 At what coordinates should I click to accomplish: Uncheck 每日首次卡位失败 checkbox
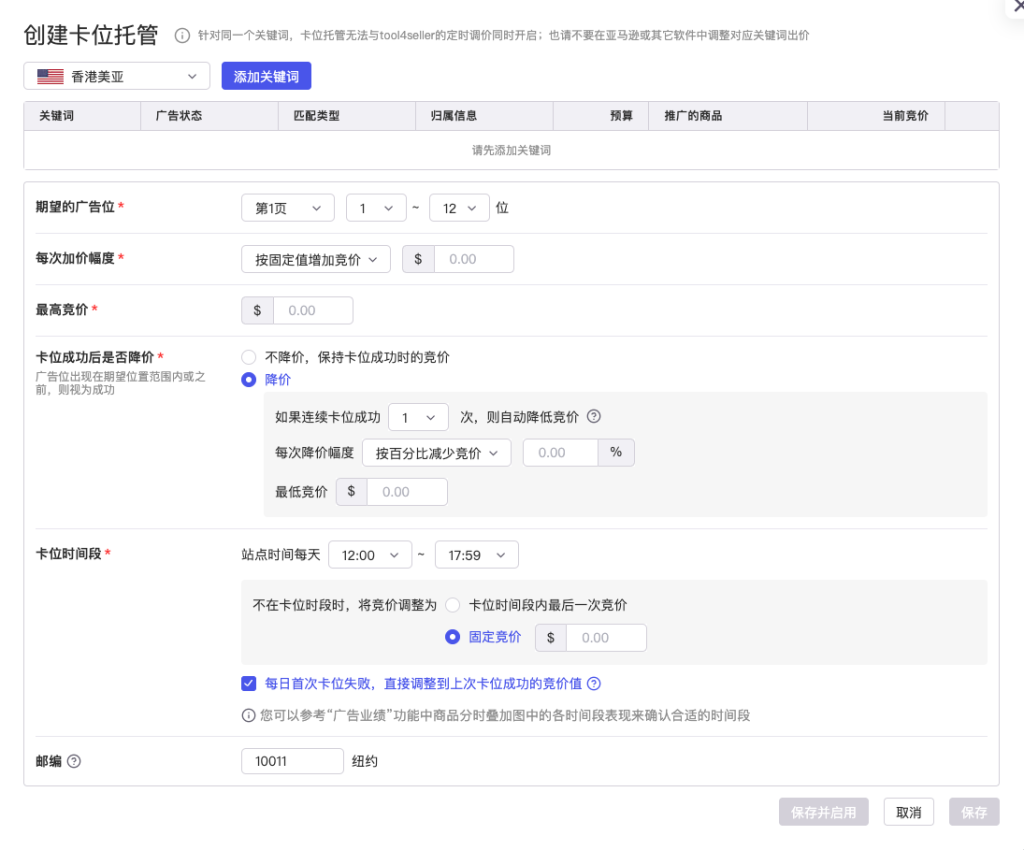click(x=248, y=684)
